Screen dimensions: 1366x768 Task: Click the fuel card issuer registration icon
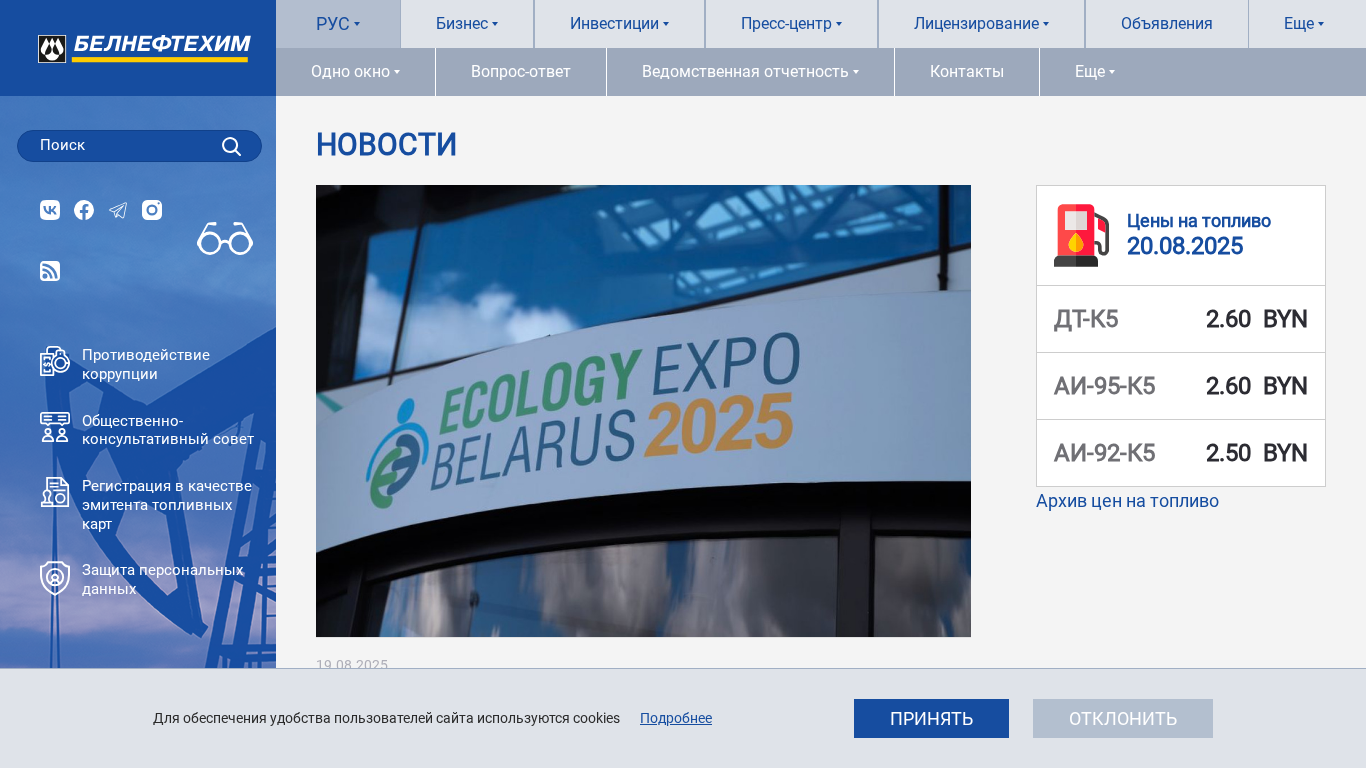click(55, 492)
